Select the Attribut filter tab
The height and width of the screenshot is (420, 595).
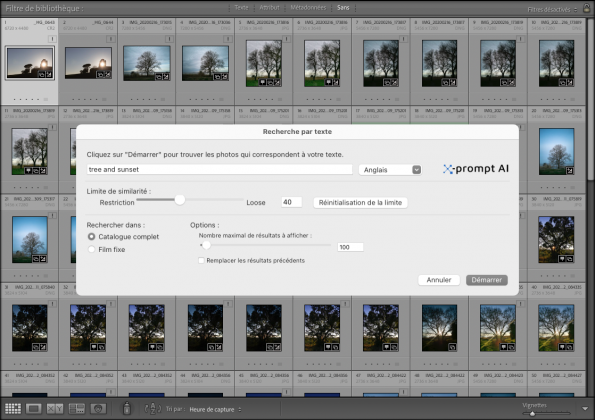point(269,8)
